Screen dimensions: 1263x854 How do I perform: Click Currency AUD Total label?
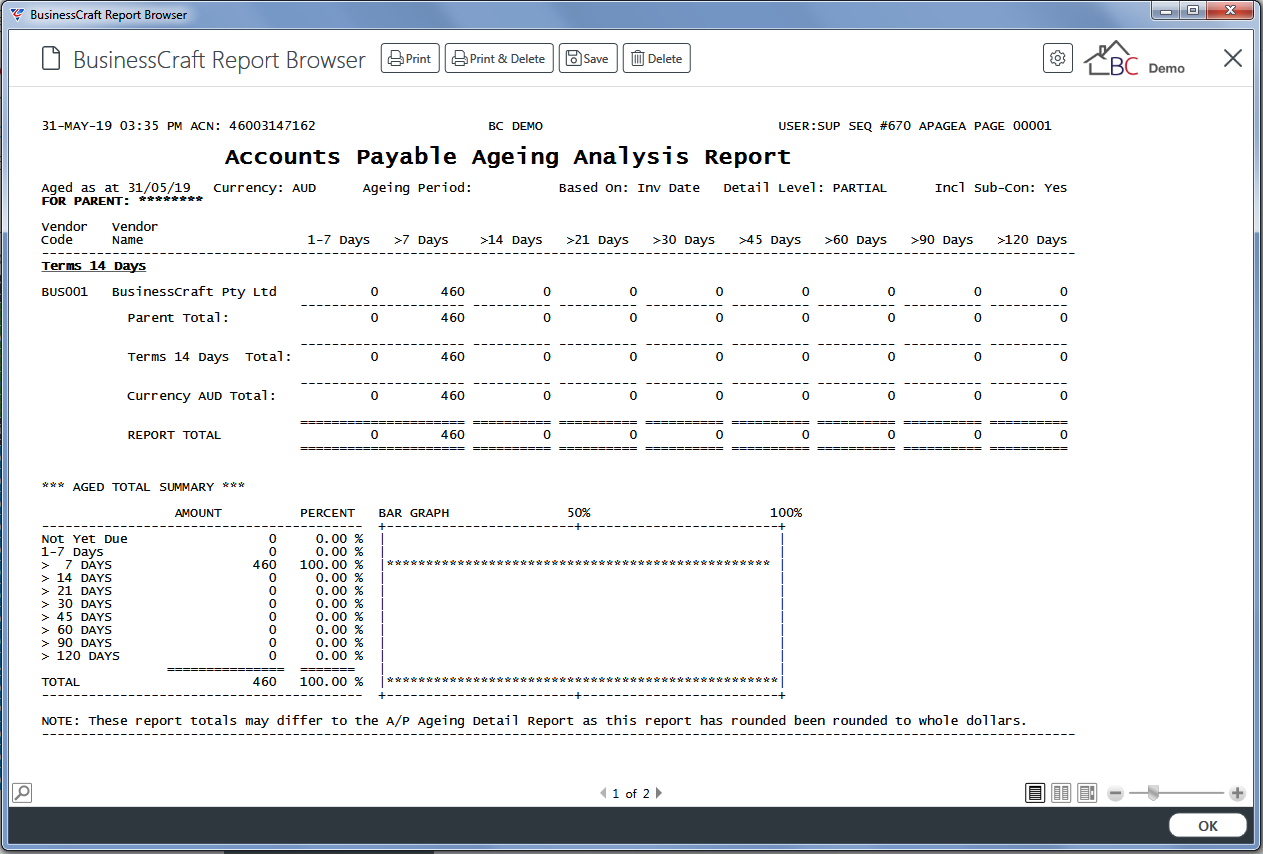click(x=201, y=396)
